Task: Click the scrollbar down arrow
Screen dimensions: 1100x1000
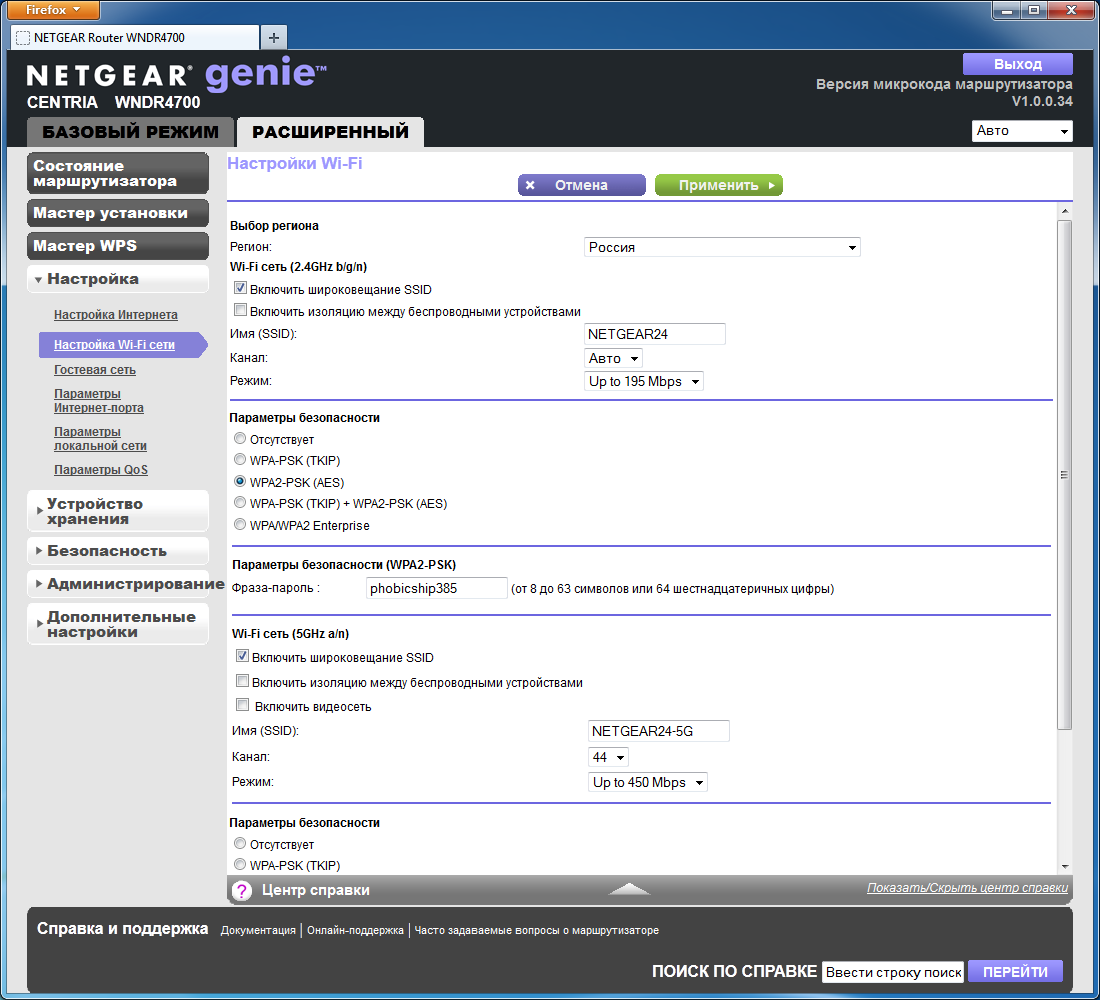Action: pos(1064,867)
